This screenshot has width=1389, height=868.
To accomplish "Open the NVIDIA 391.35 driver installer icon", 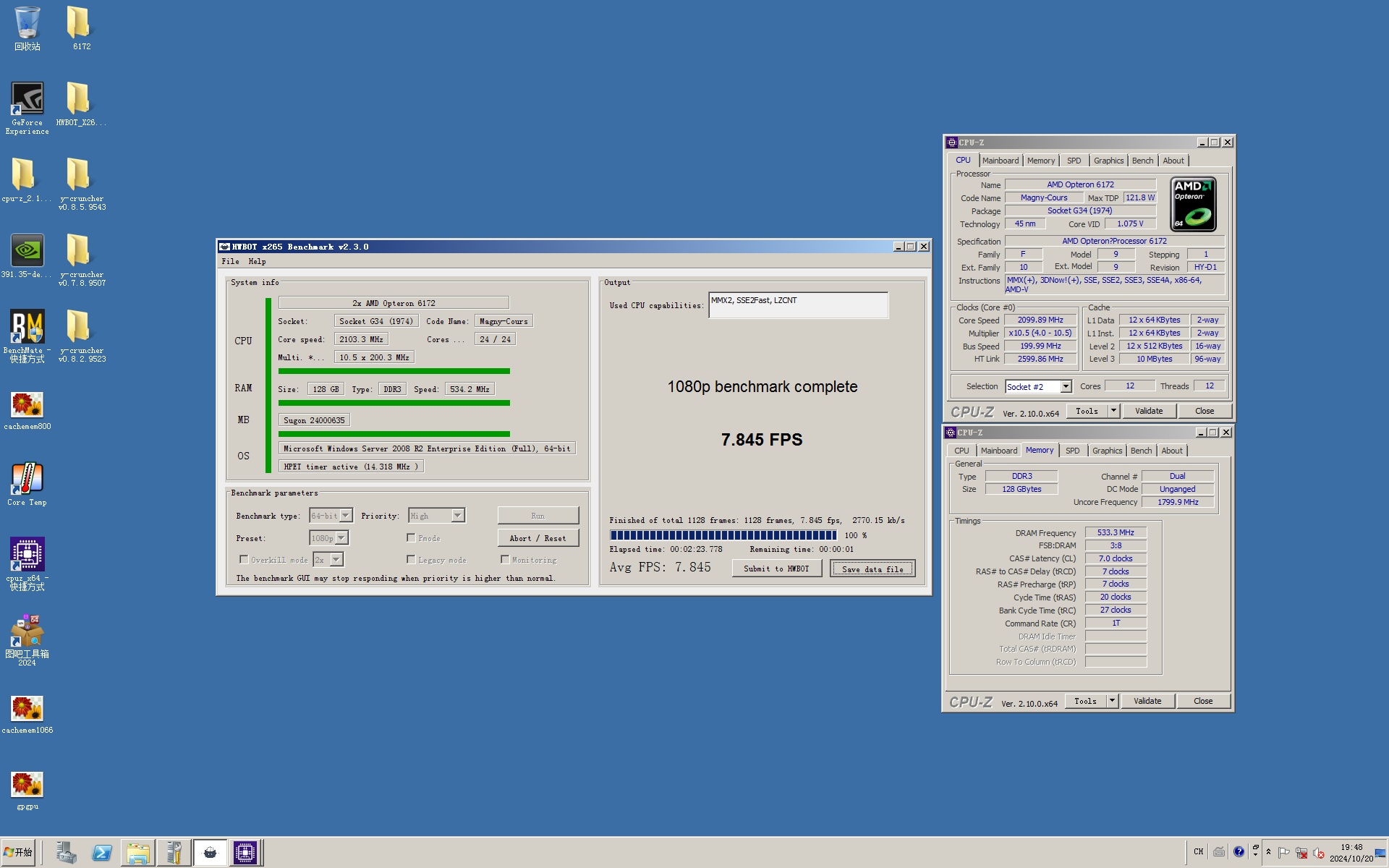I will click(x=27, y=257).
